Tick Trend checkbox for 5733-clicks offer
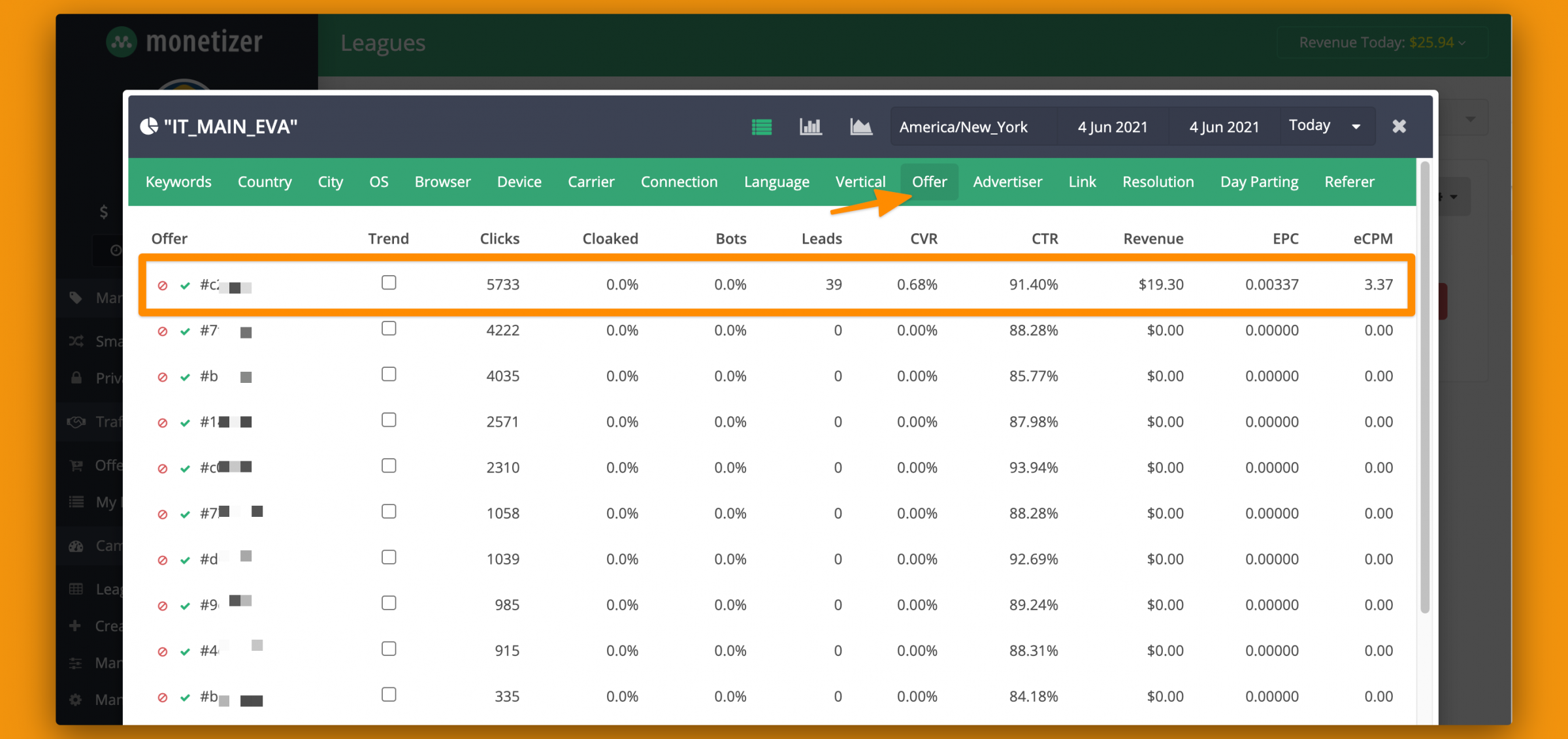 coord(389,282)
